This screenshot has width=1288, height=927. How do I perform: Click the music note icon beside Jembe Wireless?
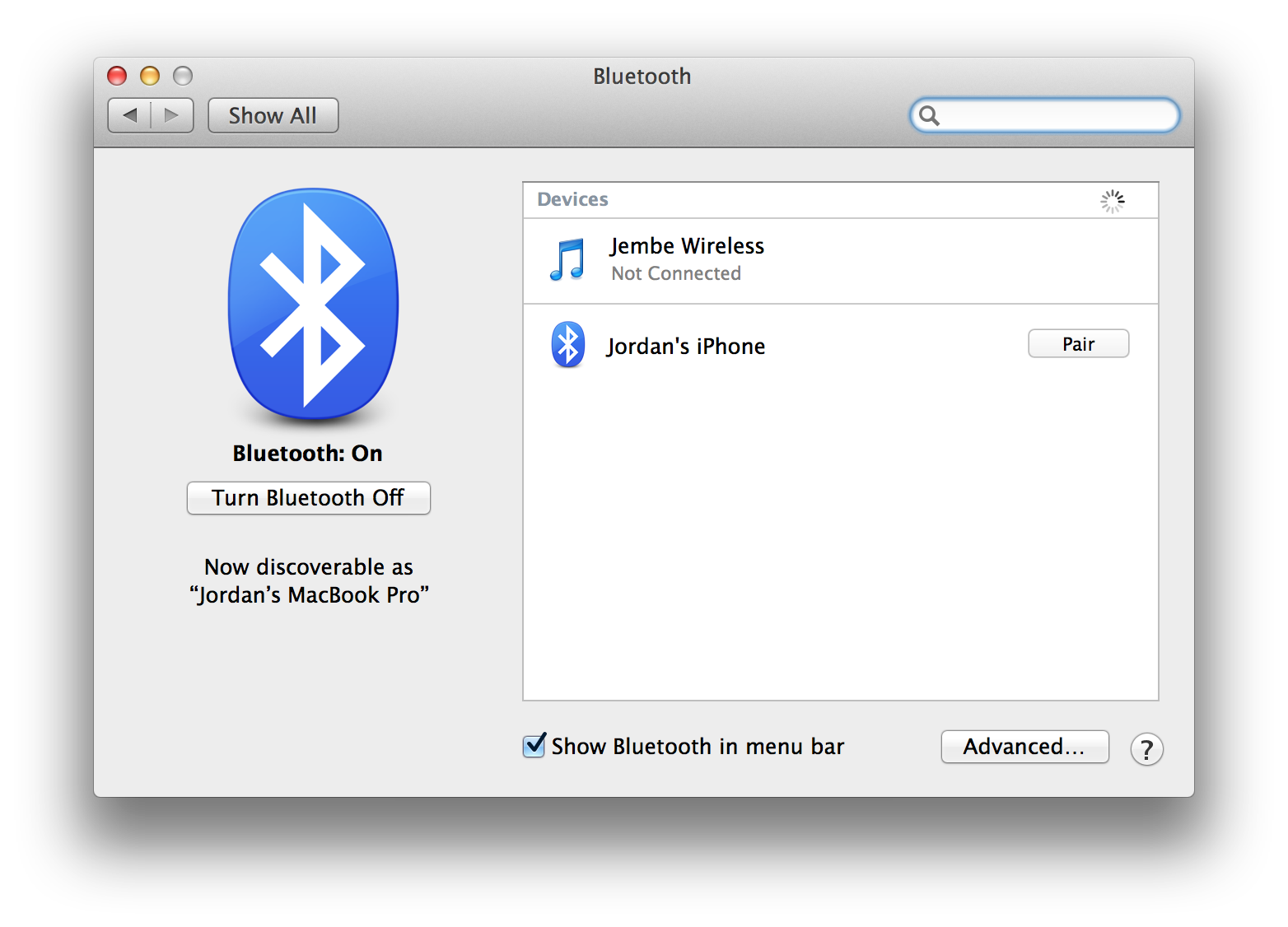click(x=567, y=259)
